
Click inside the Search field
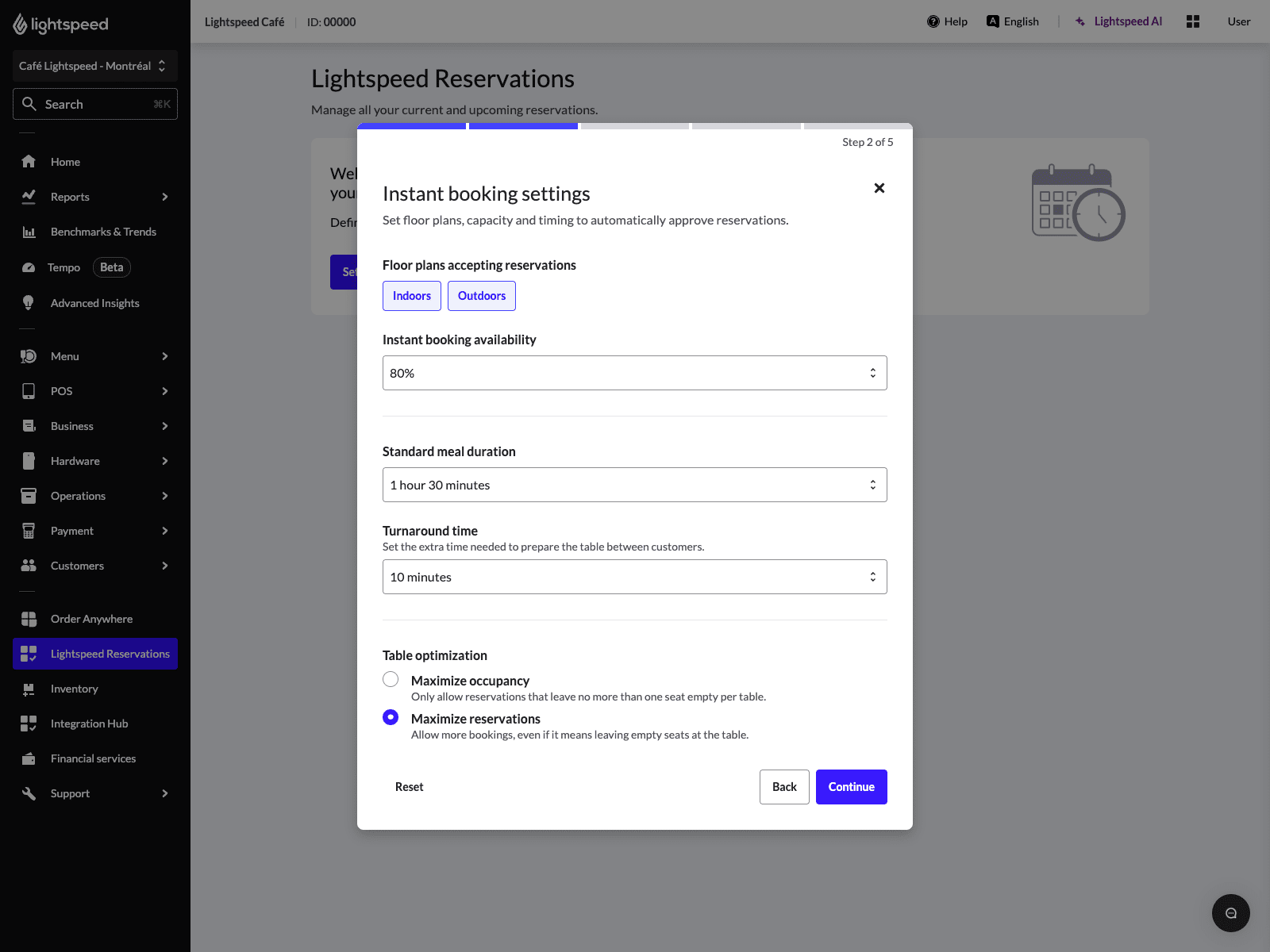[95, 104]
